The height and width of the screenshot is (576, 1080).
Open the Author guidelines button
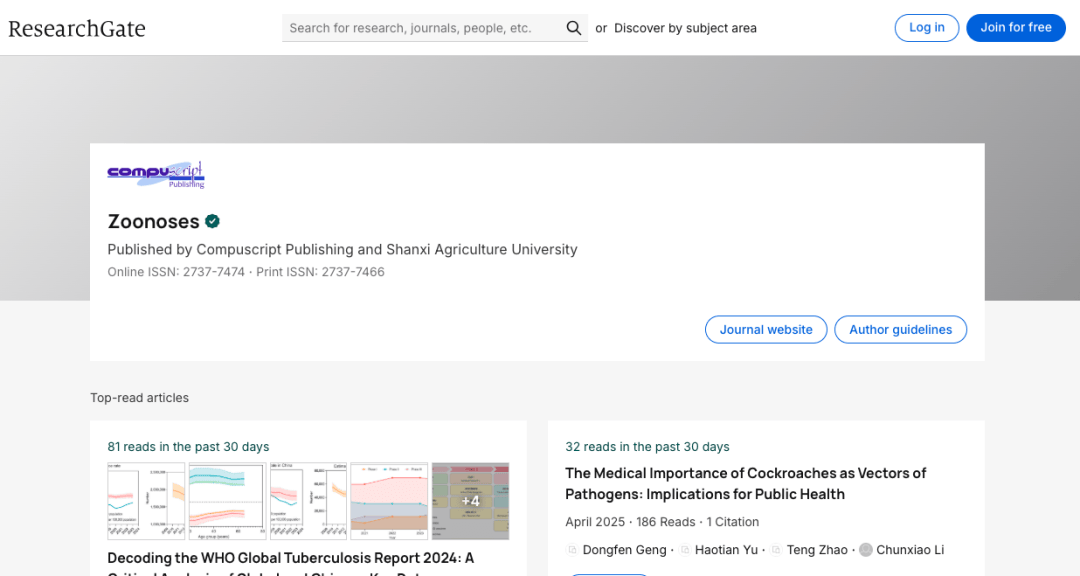pyautogui.click(x=900, y=330)
